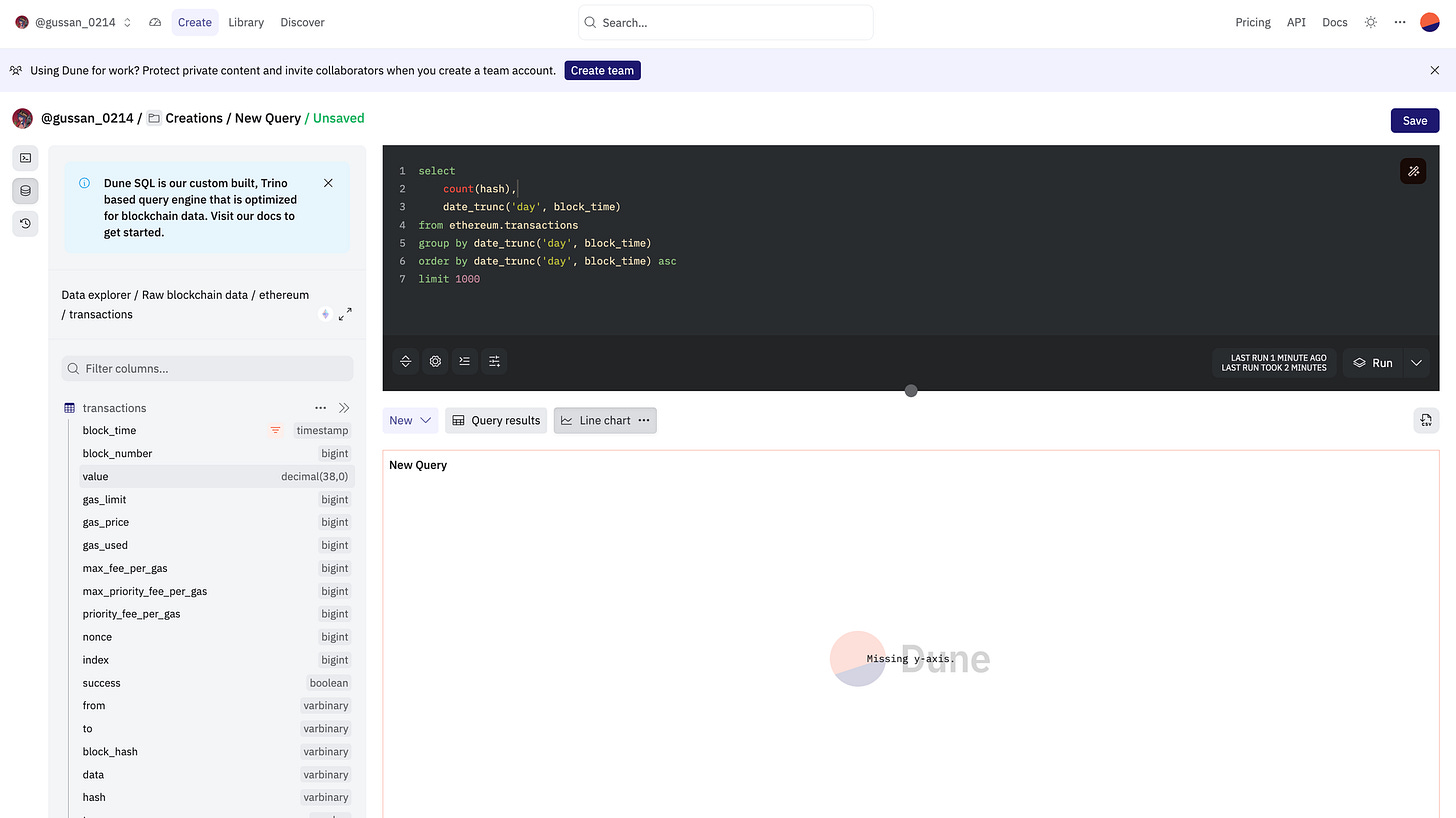Click the gas_limit column row
Image resolution: width=1456 pixels, height=818 pixels.
click(x=216, y=500)
